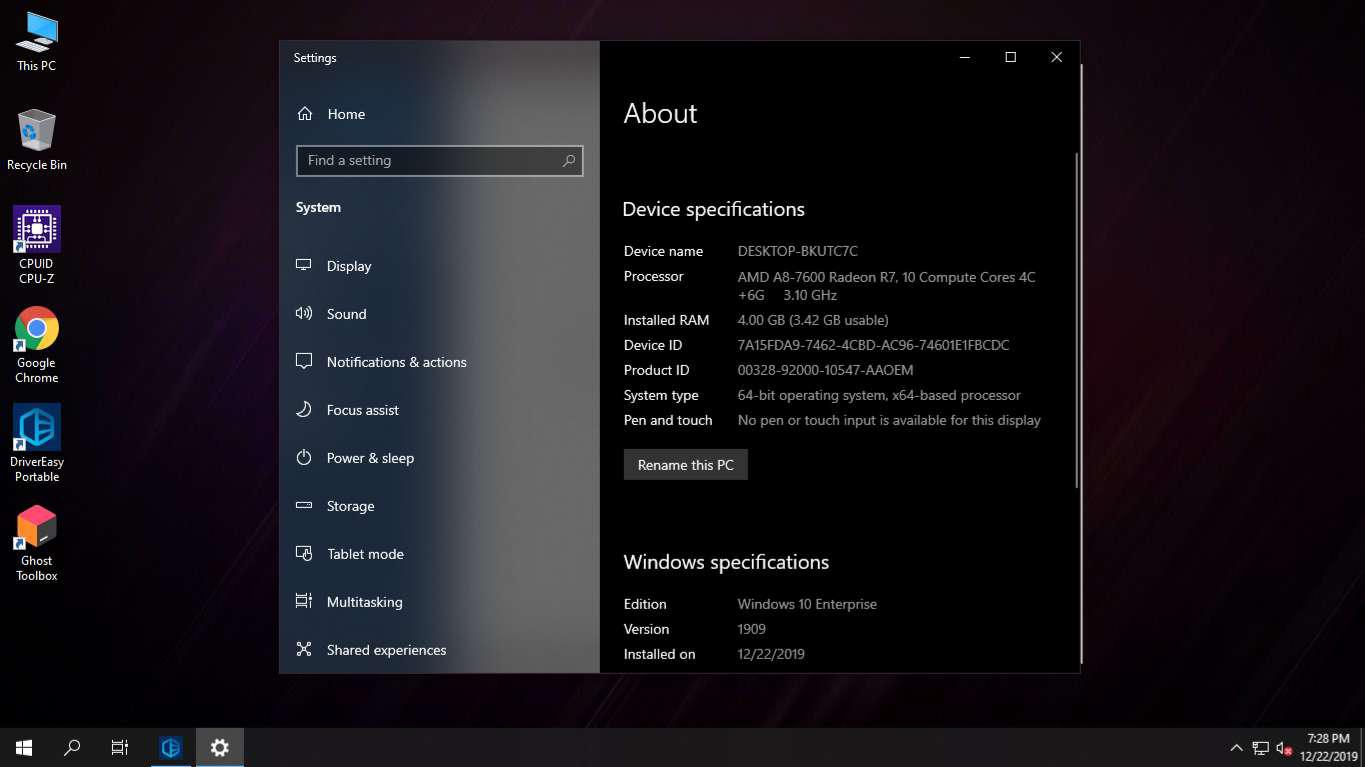Click the Find a setting search box
This screenshot has height=767, width=1365.
click(x=430, y=160)
